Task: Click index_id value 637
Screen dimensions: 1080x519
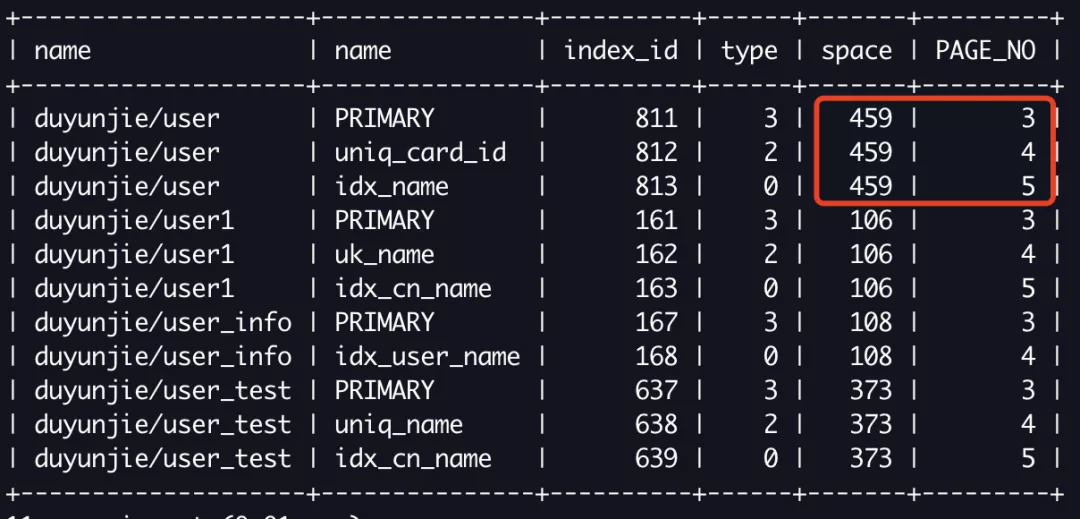Action: coord(656,390)
